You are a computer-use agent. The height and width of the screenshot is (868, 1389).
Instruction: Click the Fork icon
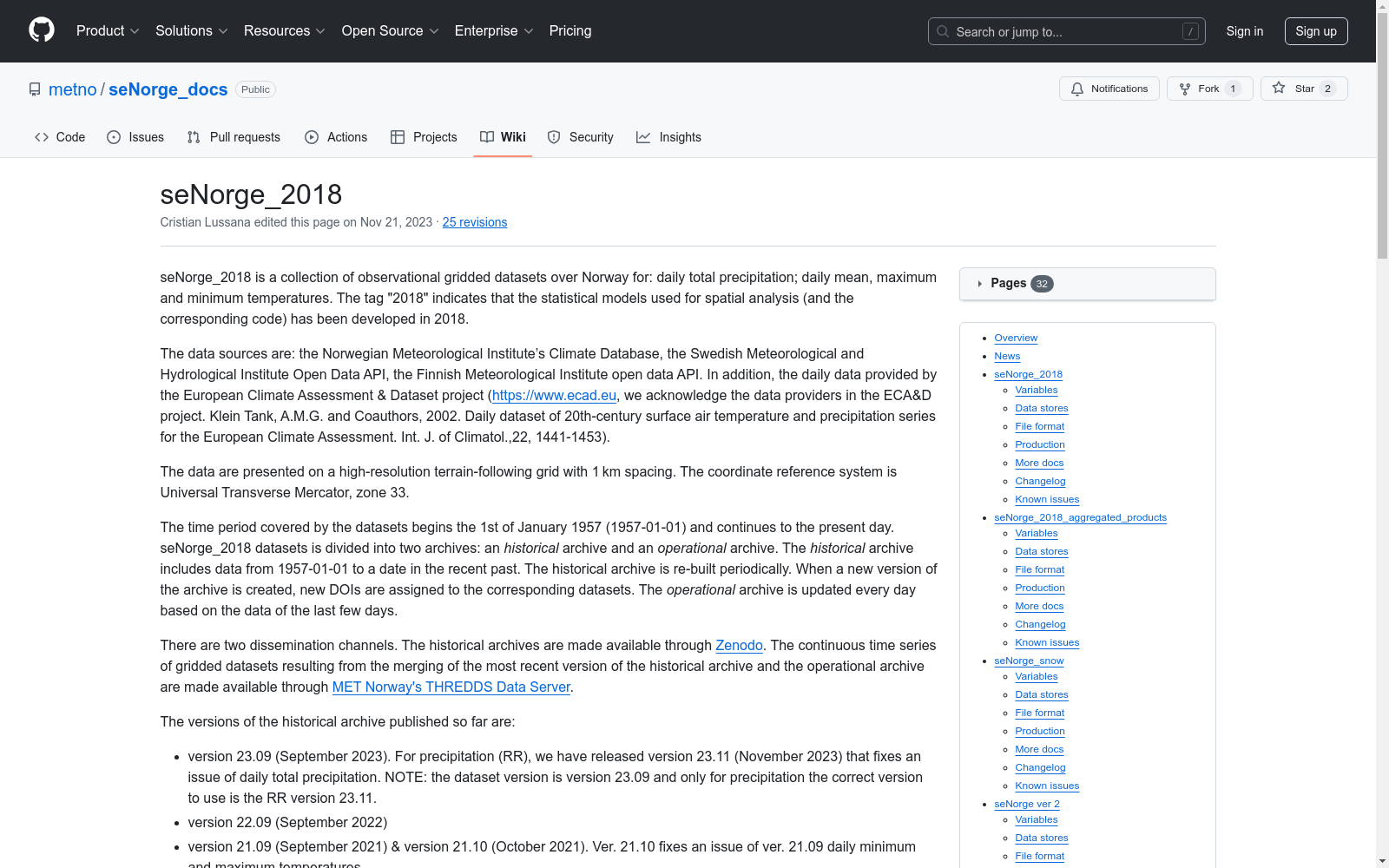click(x=1185, y=89)
